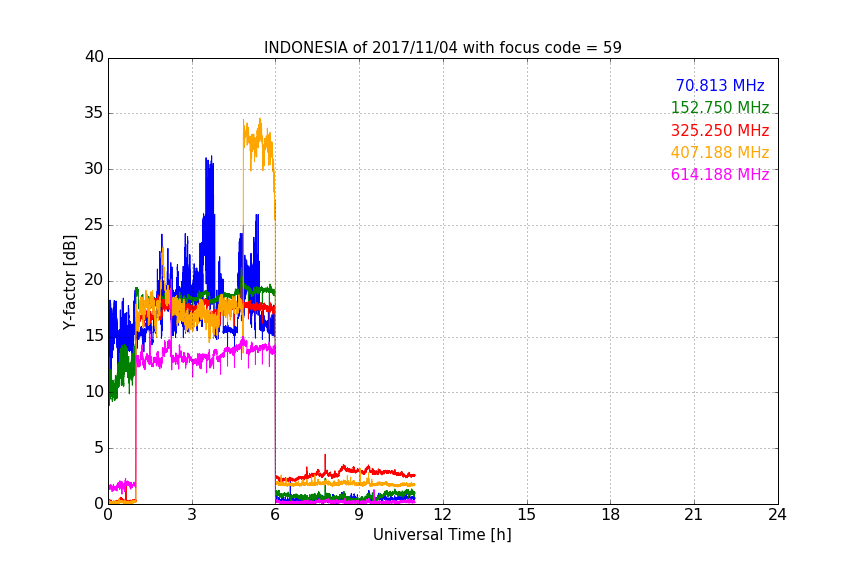Click the y-axis tick value 10
Screen dimensions: 864x576
click(x=94, y=392)
